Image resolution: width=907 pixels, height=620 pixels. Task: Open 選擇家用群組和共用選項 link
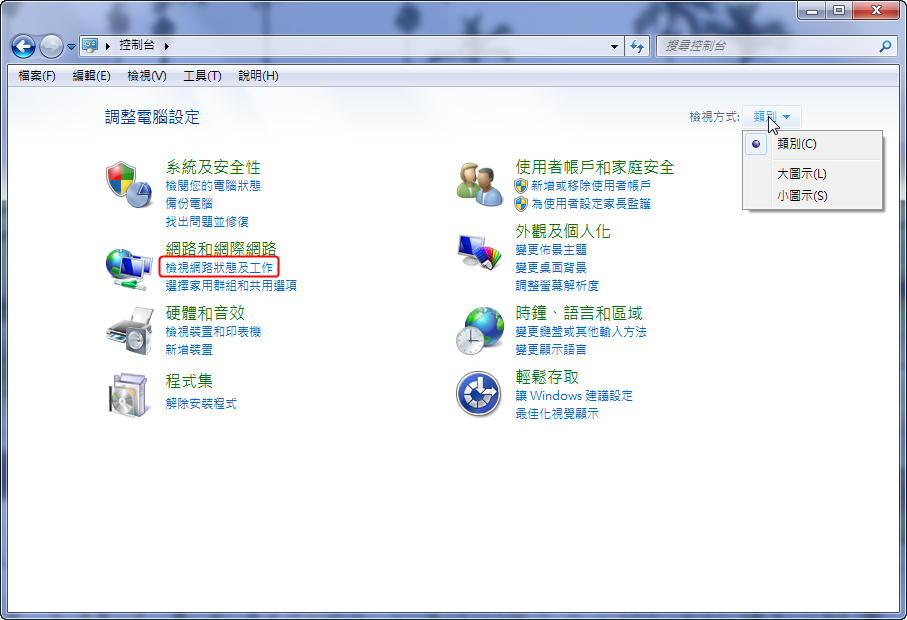(231, 285)
